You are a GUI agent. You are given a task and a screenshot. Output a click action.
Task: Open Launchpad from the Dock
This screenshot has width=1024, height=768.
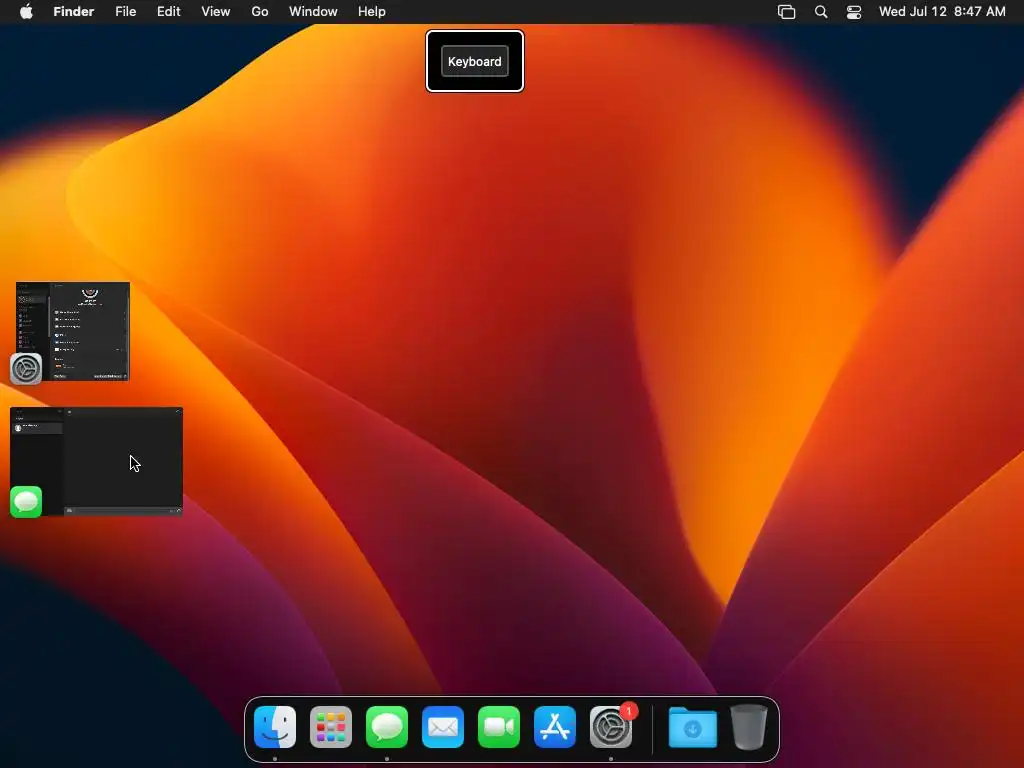[331, 727]
